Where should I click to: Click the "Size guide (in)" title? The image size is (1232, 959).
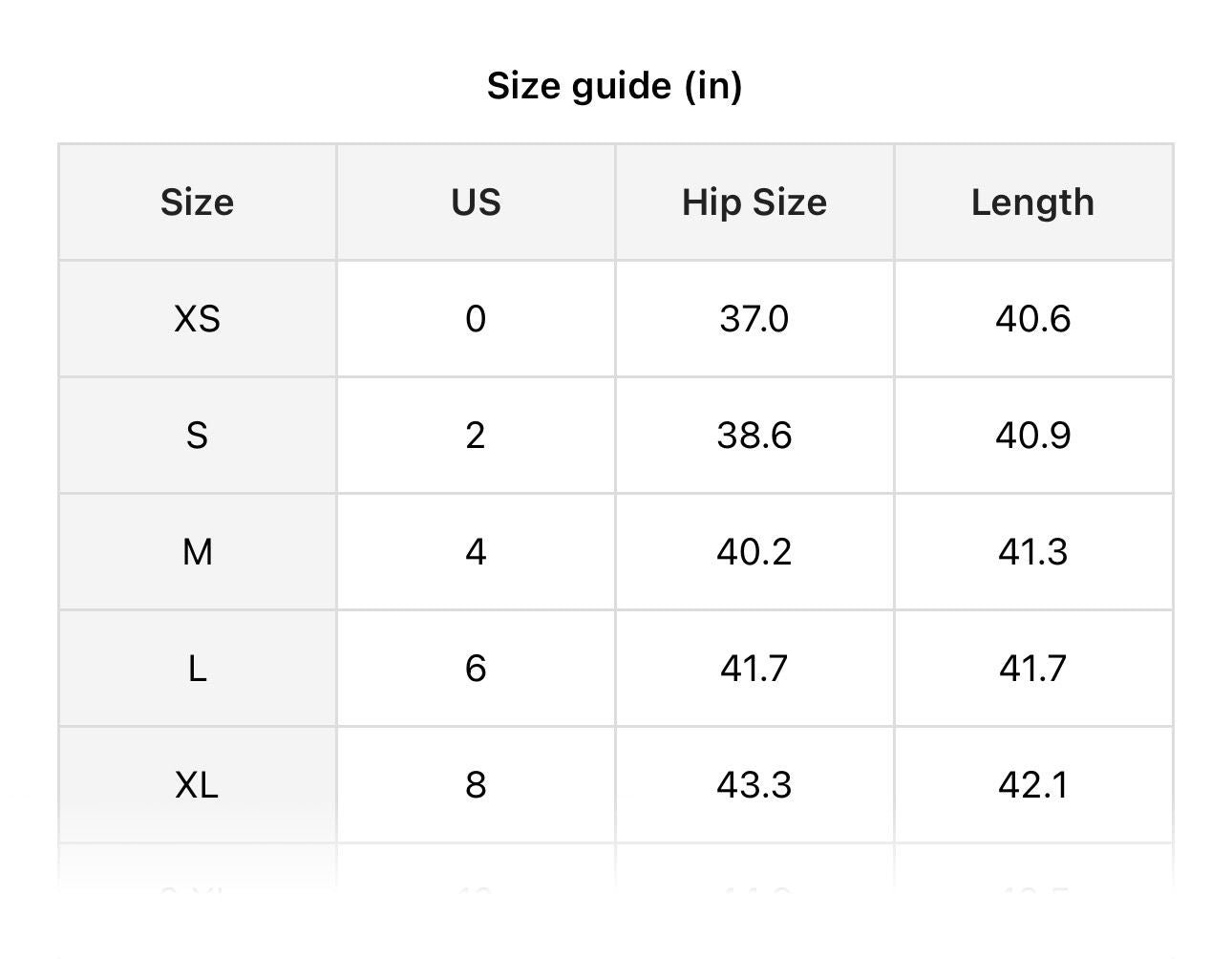click(x=614, y=86)
